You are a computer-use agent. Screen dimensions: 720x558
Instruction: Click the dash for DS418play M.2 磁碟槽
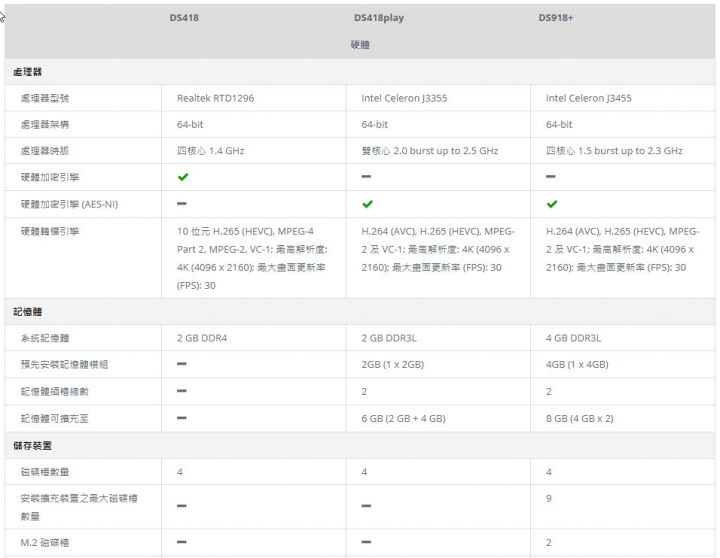366,542
